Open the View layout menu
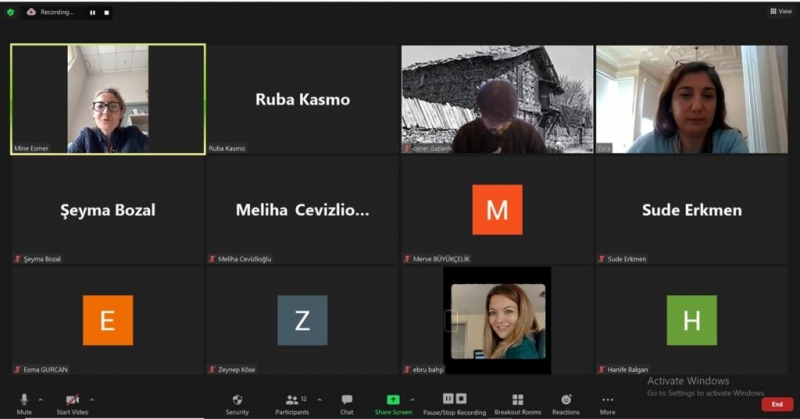 click(781, 11)
